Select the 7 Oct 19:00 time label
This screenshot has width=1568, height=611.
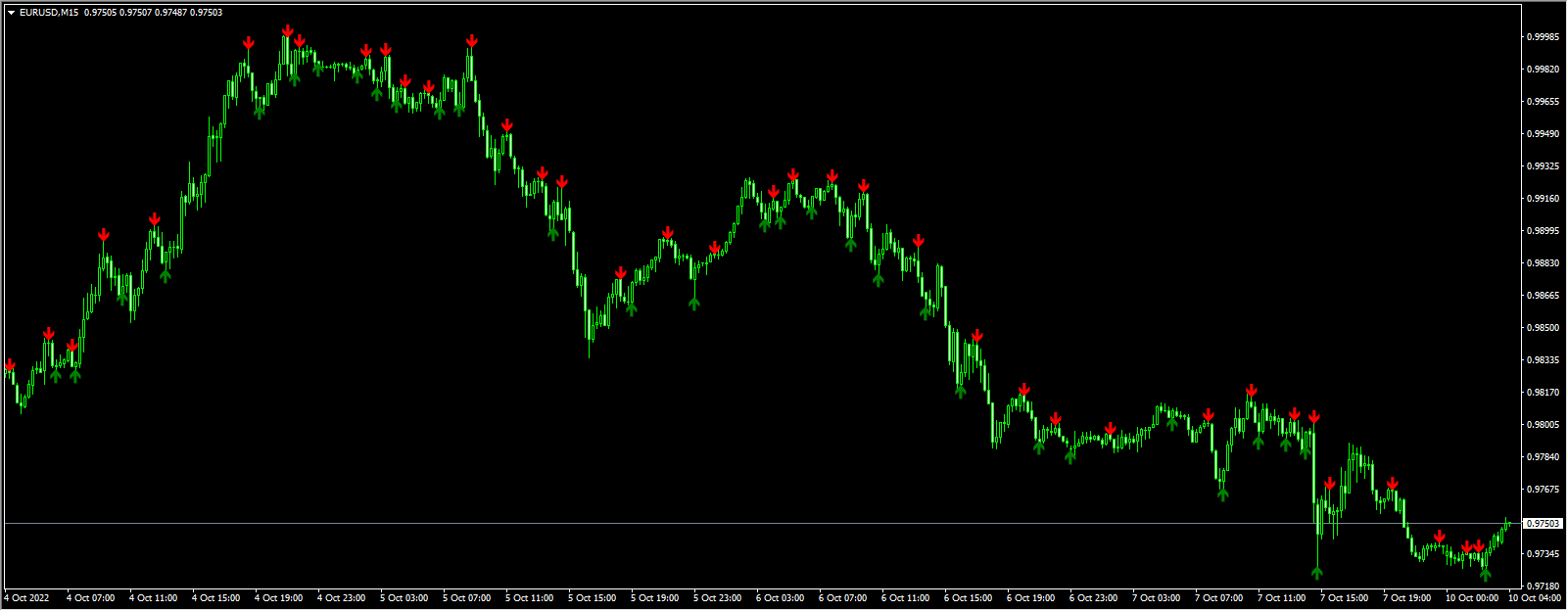(x=1406, y=598)
